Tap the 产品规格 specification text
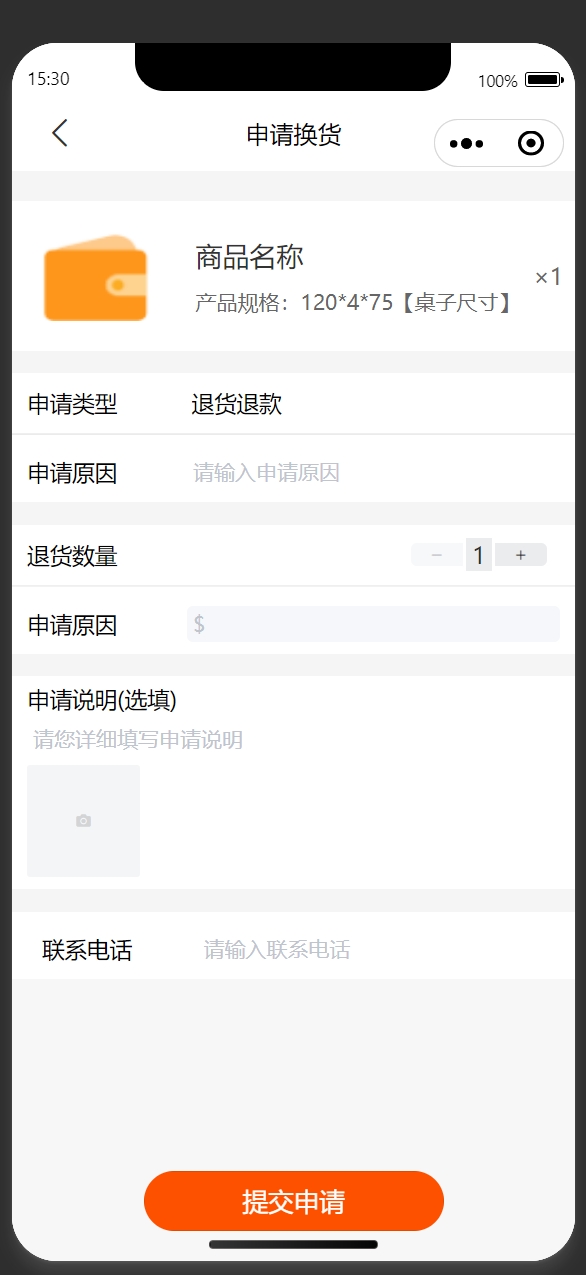Screen dimensions: 586x1275 click(357, 303)
